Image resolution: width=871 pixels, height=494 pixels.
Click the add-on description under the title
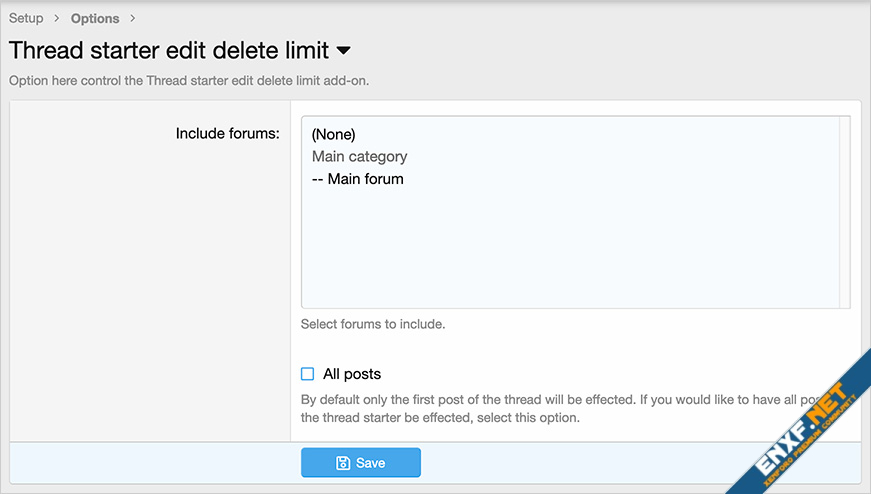tap(189, 80)
